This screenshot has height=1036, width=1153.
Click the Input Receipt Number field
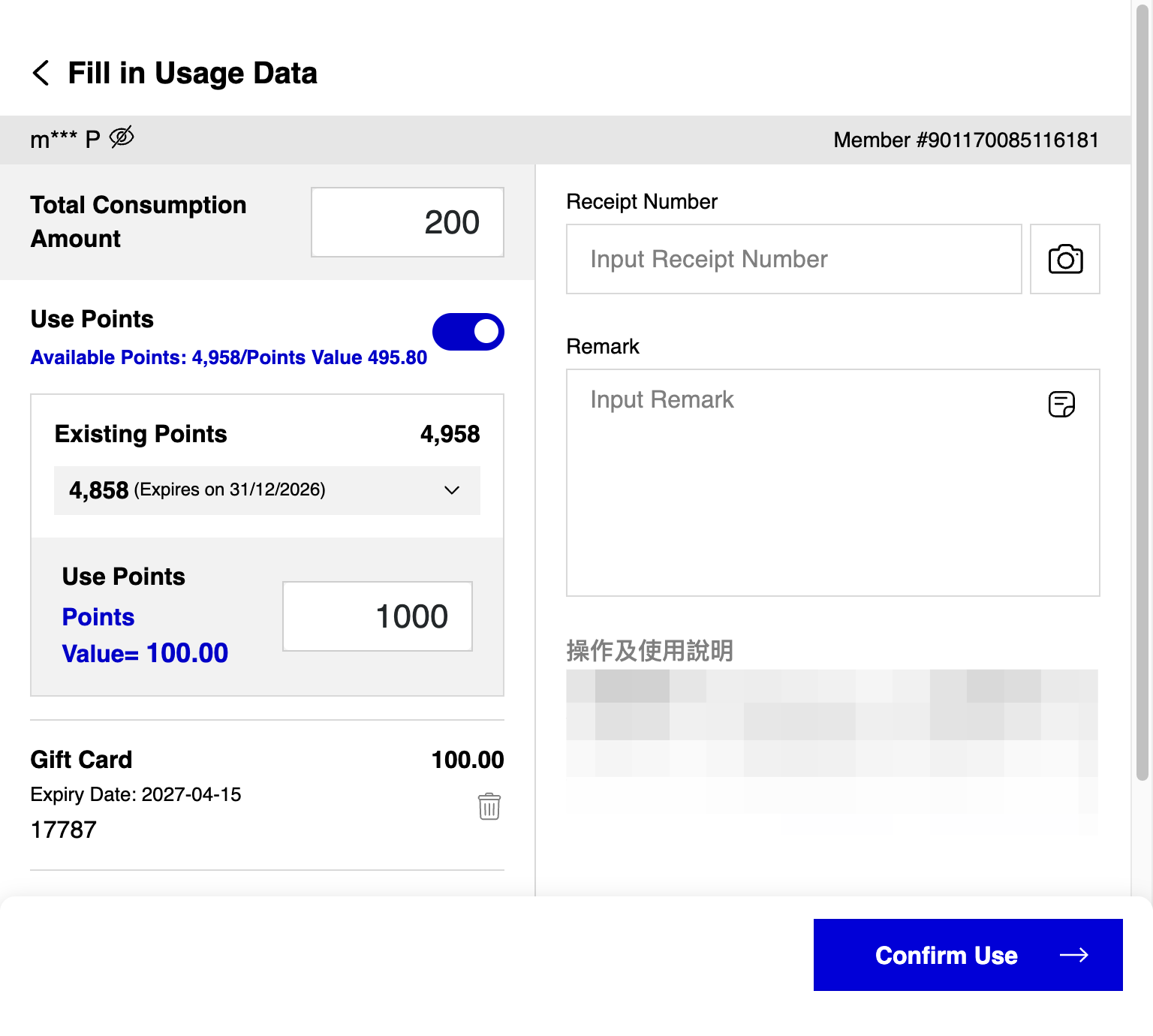[794, 259]
